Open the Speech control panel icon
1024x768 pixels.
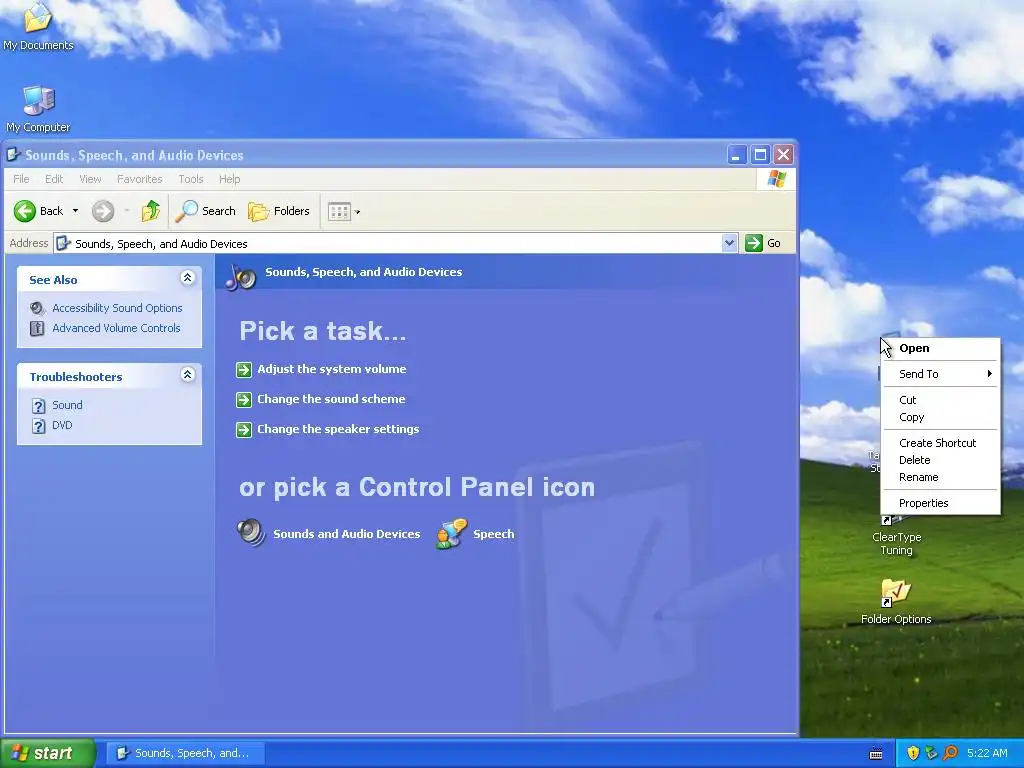[x=452, y=534]
